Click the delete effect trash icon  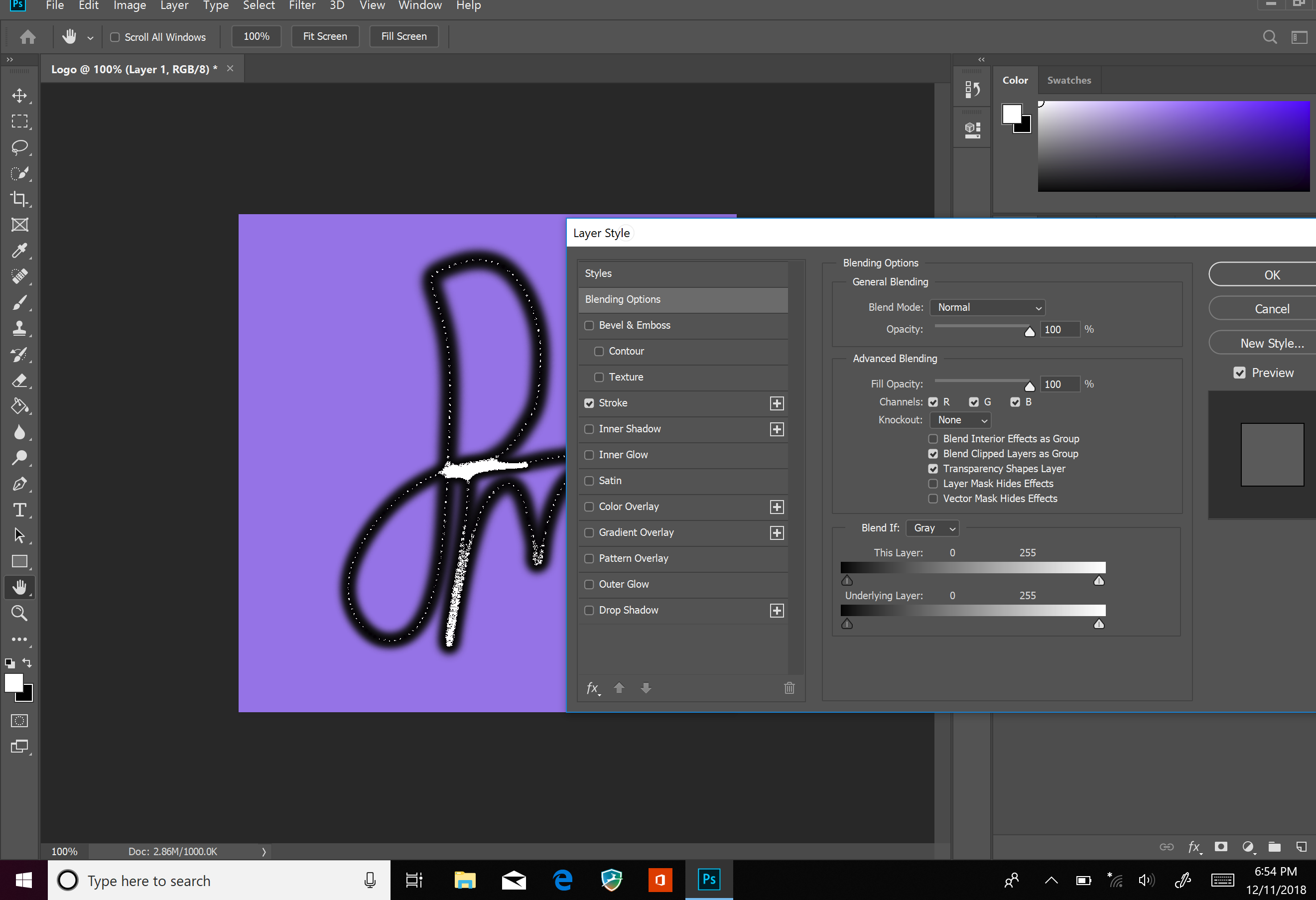790,688
